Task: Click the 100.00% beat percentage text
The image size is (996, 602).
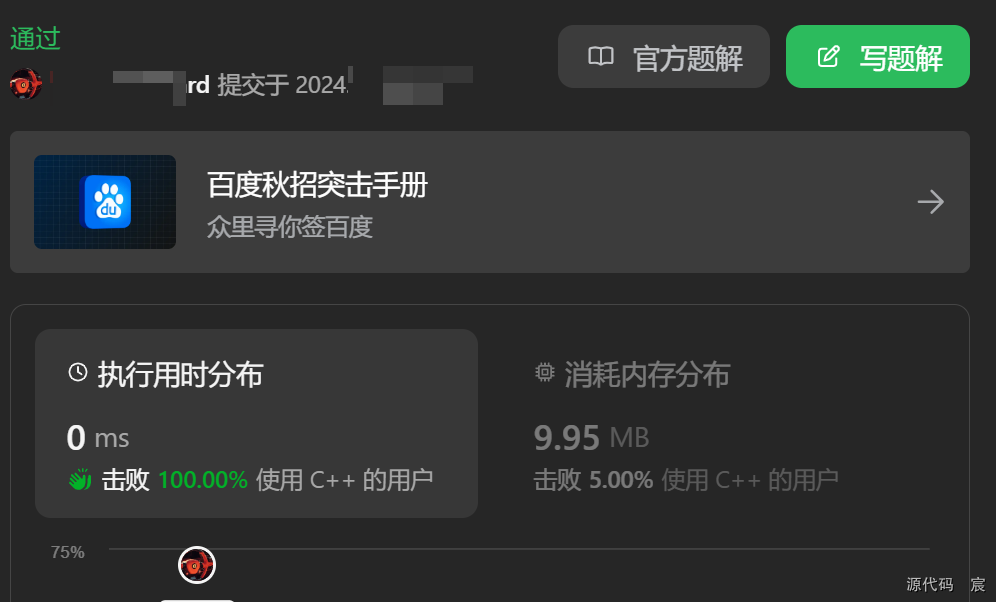Action: coord(203,479)
